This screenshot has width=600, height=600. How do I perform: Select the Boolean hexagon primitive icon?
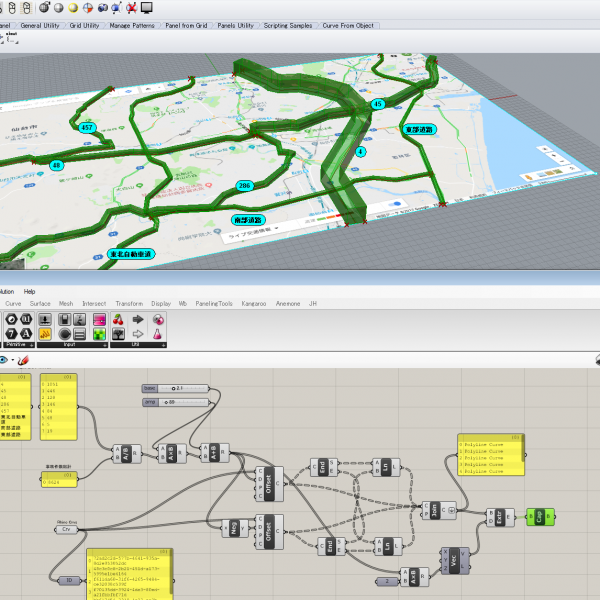(11, 319)
